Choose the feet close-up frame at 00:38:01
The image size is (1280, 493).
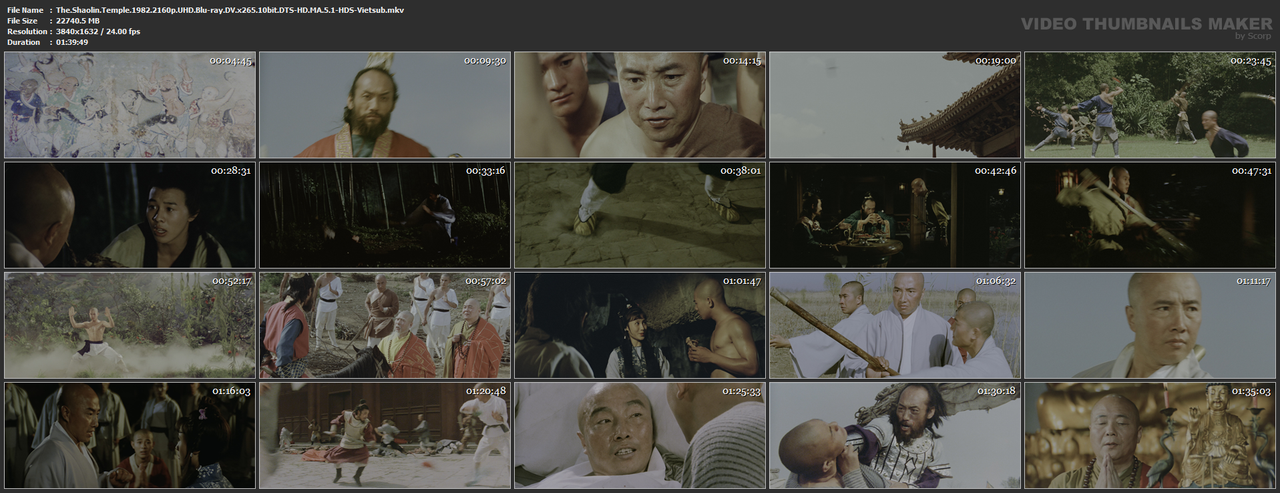[640, 215]
